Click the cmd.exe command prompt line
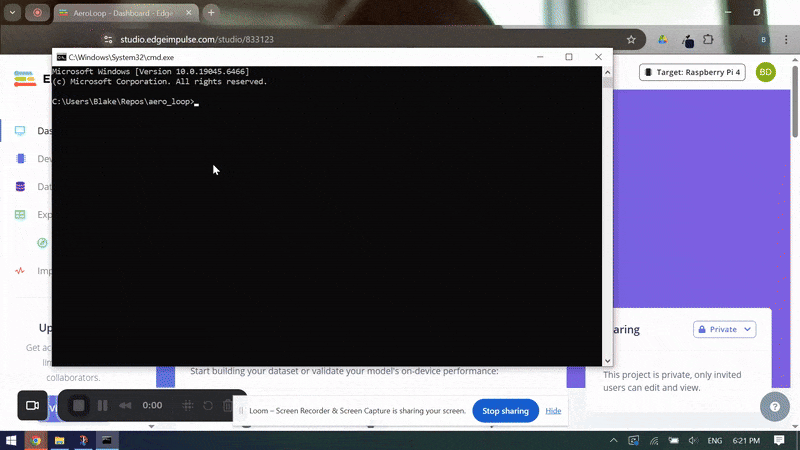The width and height of the screenshot is (800, 450). [x=126, y=102]
